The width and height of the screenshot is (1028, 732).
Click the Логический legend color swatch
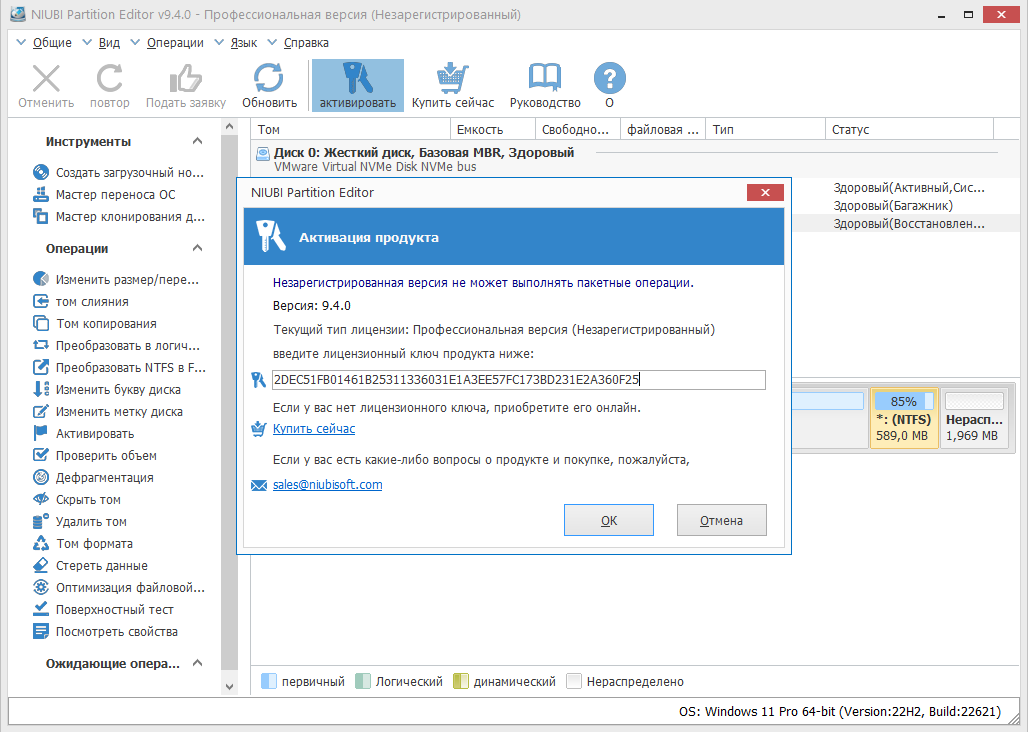363,681
